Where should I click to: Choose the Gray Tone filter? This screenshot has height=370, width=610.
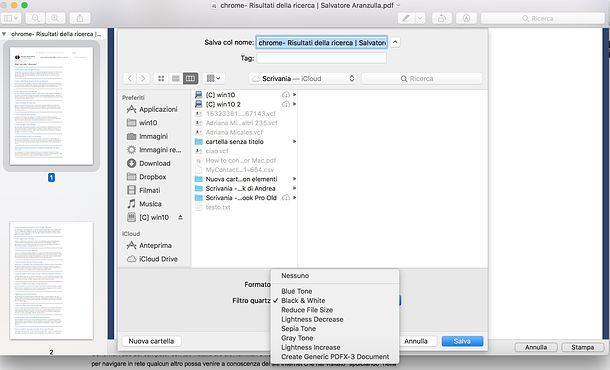(x=335, y=338)
